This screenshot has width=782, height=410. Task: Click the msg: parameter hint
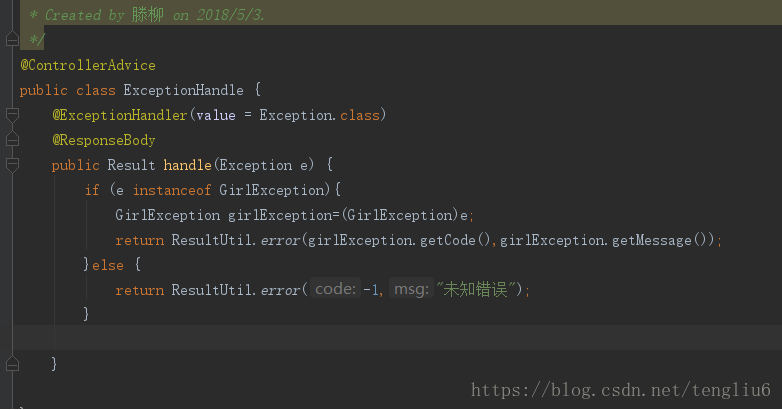411,289
